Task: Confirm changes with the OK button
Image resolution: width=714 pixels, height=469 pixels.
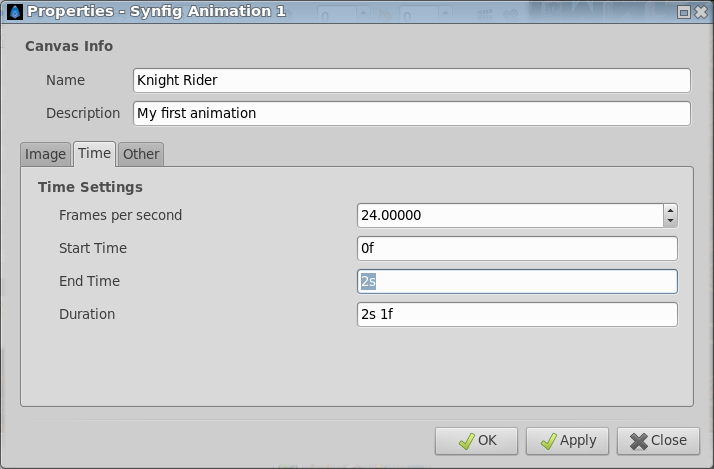Action: [x=476, y=441]
